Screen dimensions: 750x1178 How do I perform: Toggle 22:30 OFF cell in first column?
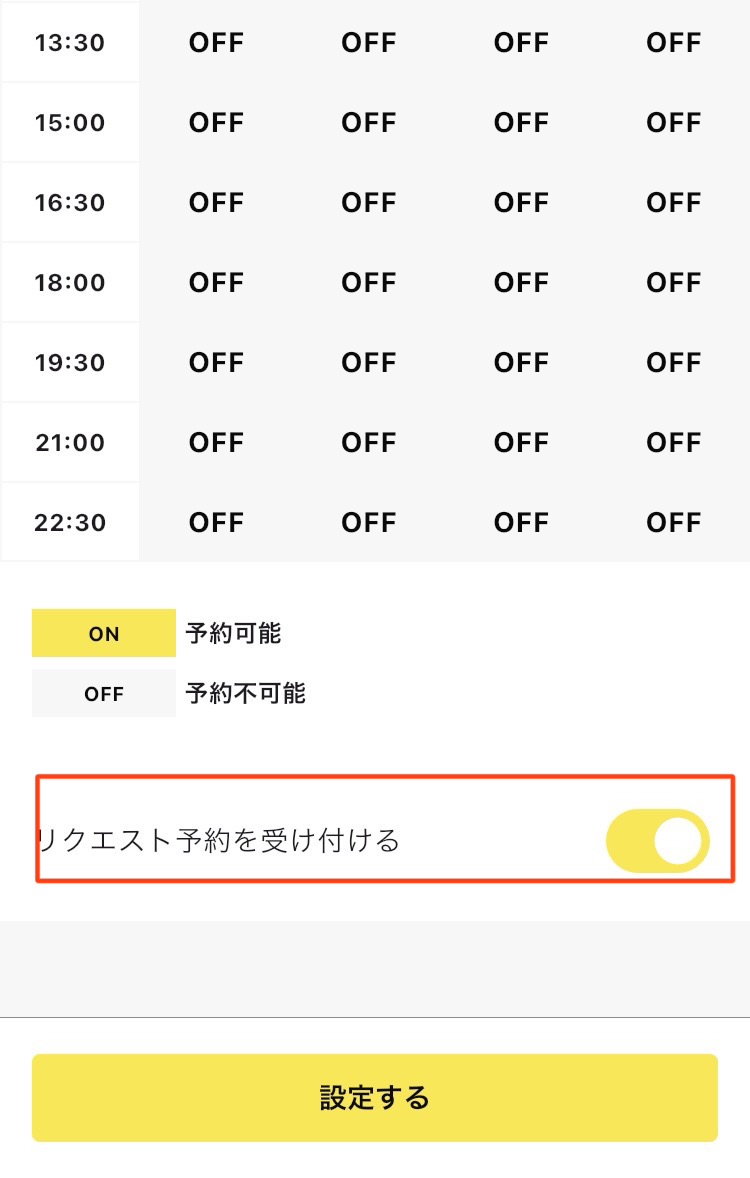216,523
